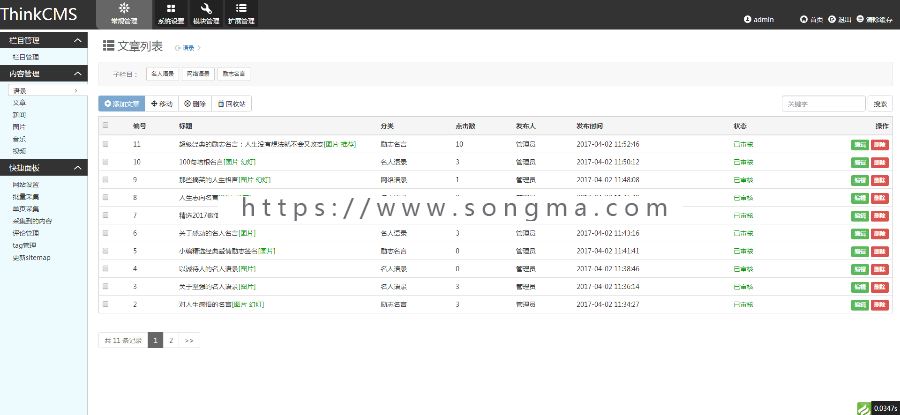
Task: Click the toolbar 删除 delete button
Action: [x=195, y=104]
